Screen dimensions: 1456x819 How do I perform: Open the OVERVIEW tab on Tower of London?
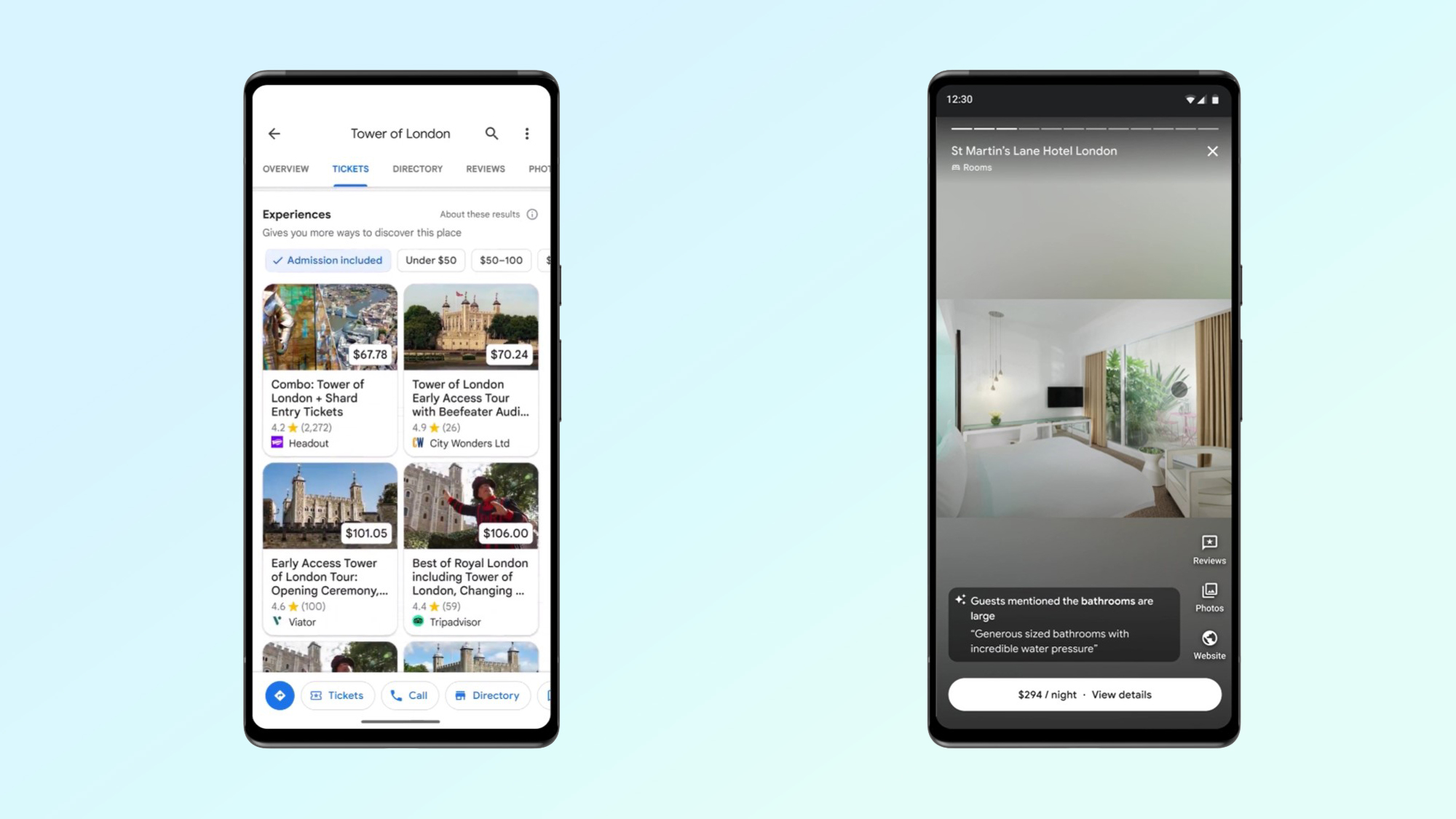[285, 168]
